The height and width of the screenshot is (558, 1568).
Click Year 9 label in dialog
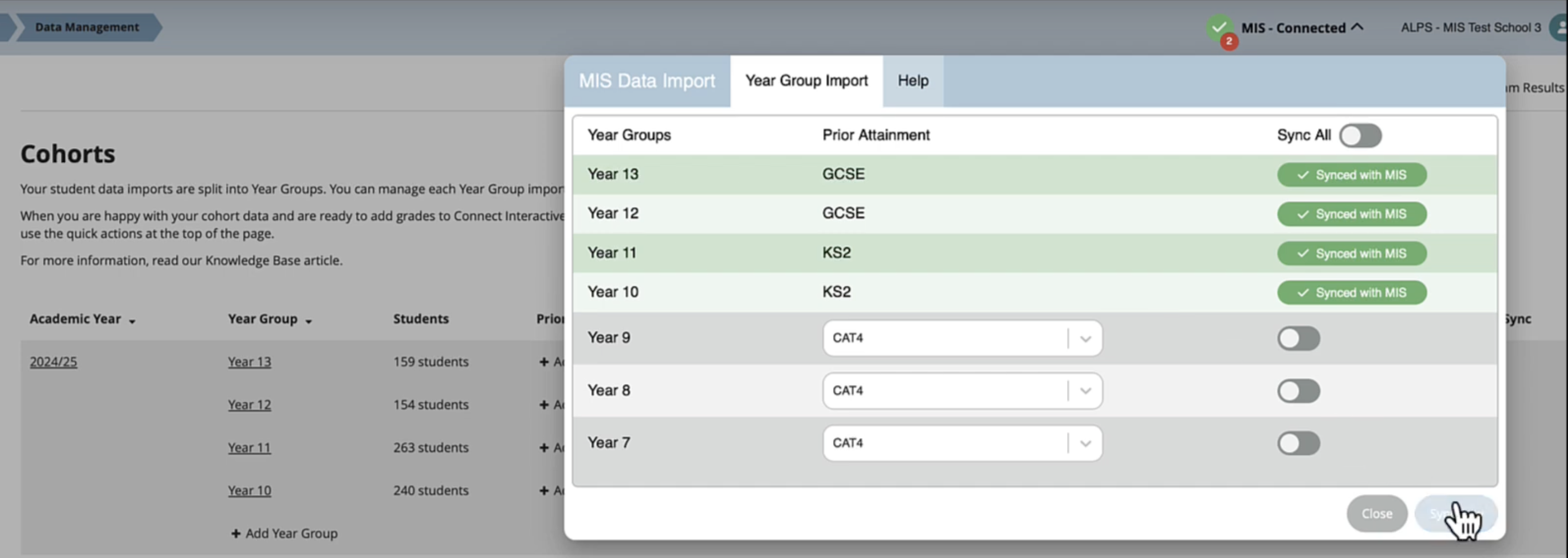click(609, 338)
